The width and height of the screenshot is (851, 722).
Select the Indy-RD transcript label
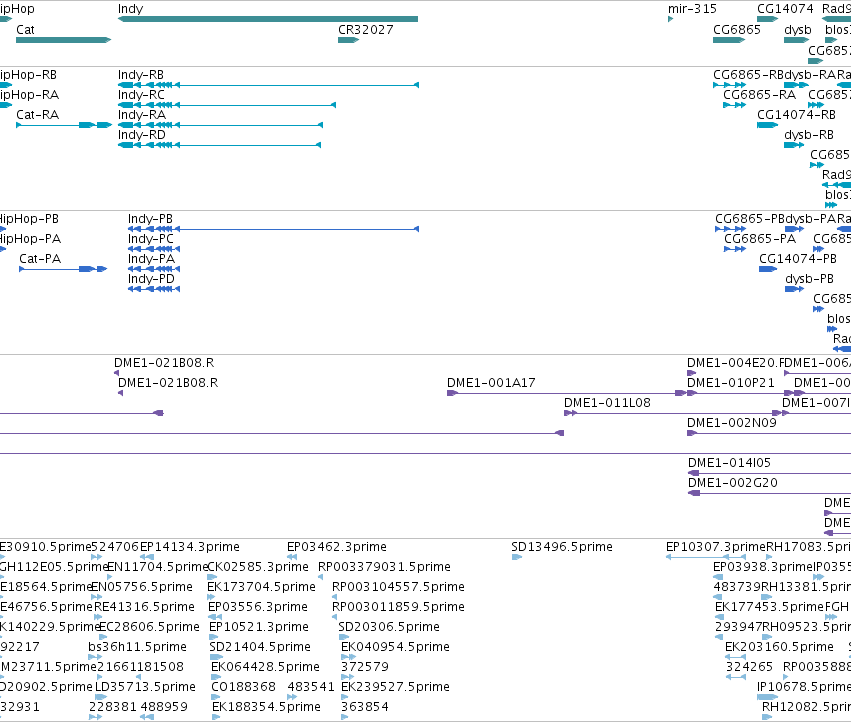click(x=142, y=135)
